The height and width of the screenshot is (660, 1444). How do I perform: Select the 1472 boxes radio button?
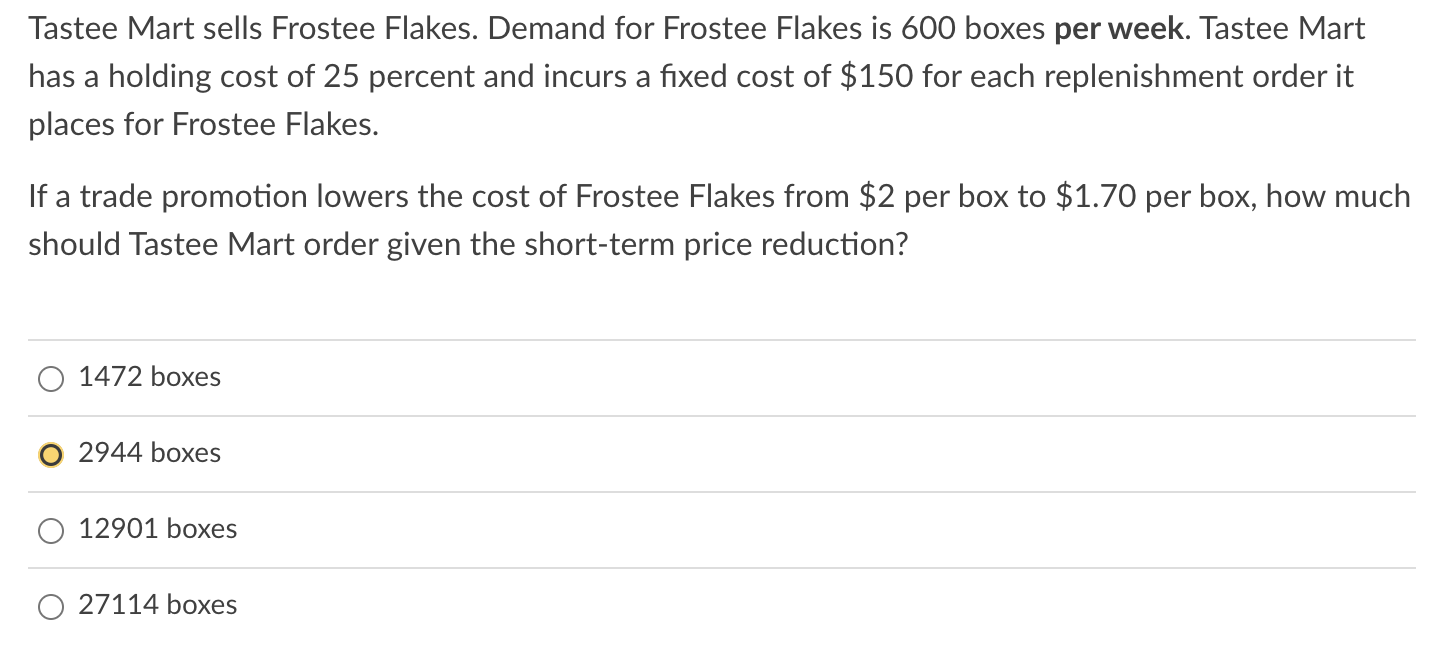49,379
